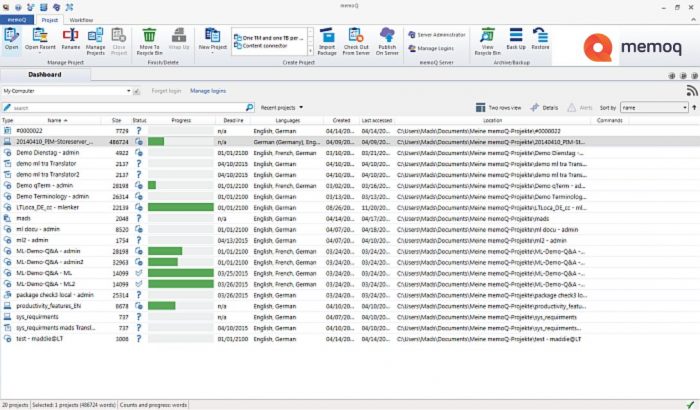This screenshot has width=700, height=410.
Task: Click in the project search field
Action: pos(127,108)
